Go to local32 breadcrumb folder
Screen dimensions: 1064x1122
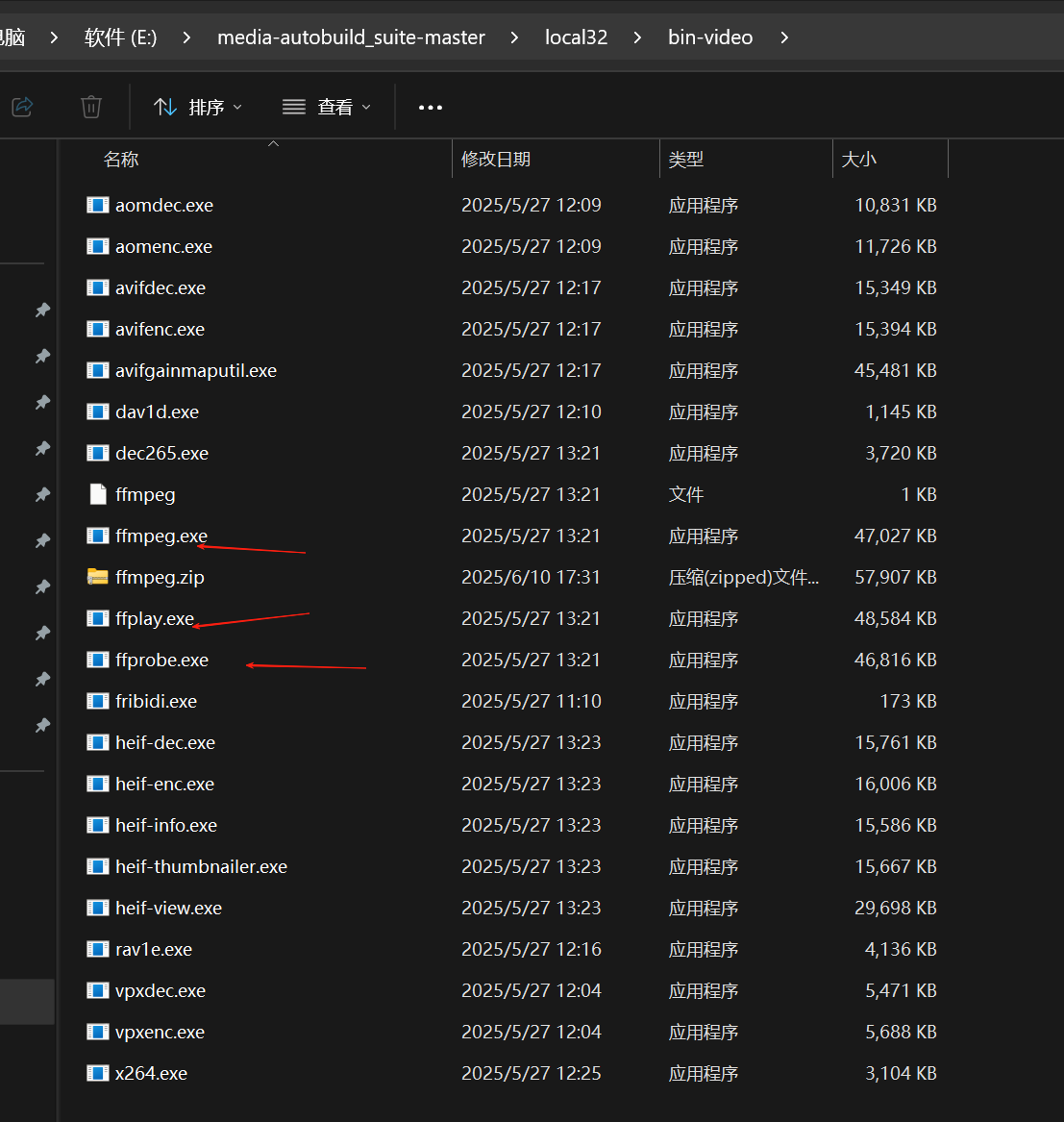[576, 37]
